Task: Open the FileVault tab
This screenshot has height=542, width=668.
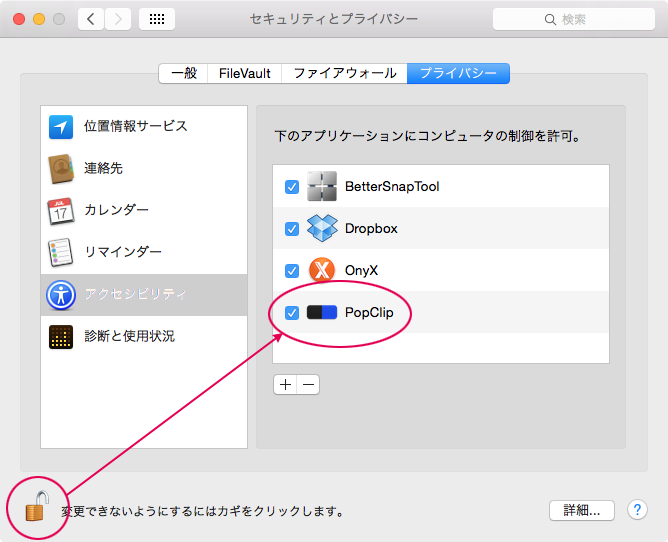Action: tap(245, 73)
